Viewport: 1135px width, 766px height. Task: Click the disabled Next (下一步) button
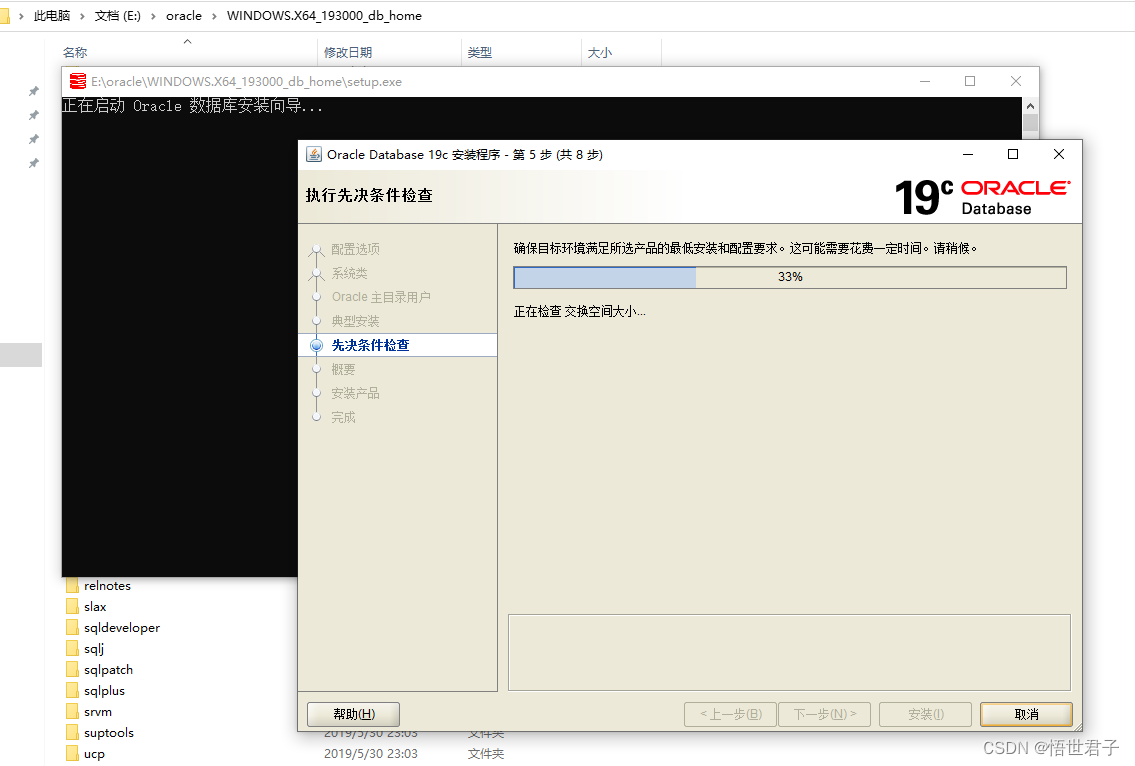click(x=824, y=714)
